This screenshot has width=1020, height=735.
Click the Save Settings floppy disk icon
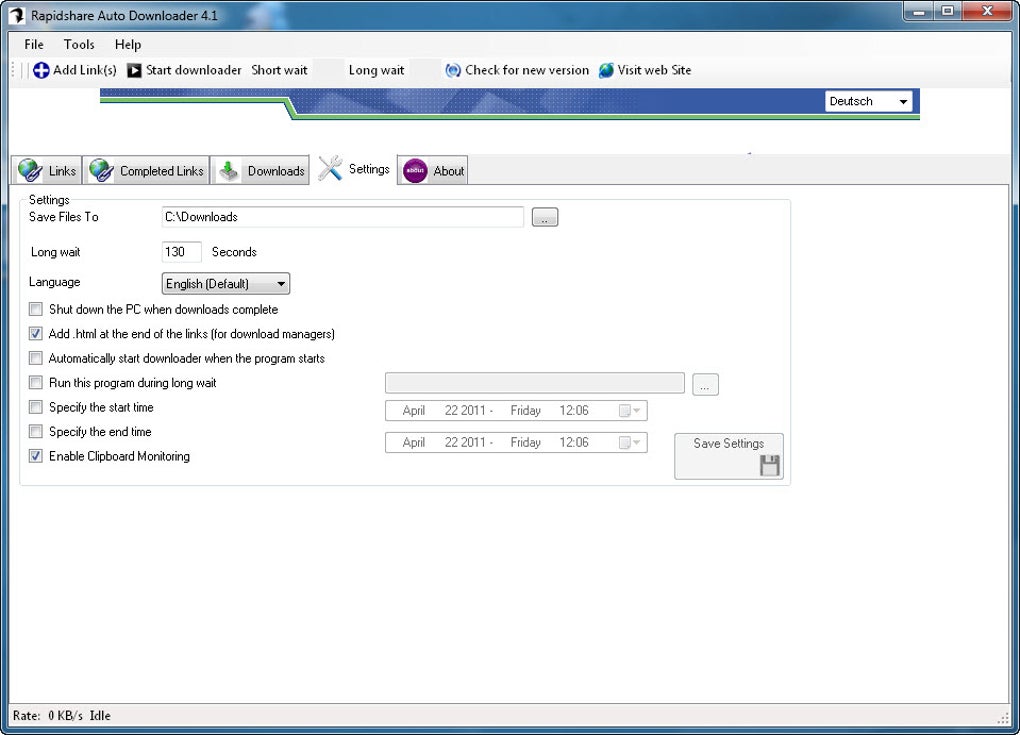(x=768, y=463)
